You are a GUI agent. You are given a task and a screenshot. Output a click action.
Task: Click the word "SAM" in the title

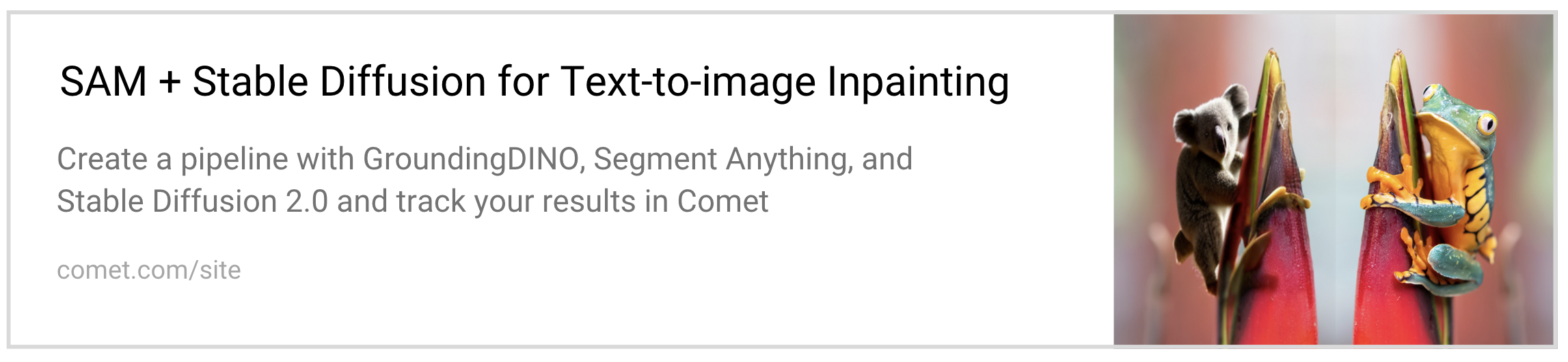click(x=103, y=82)
